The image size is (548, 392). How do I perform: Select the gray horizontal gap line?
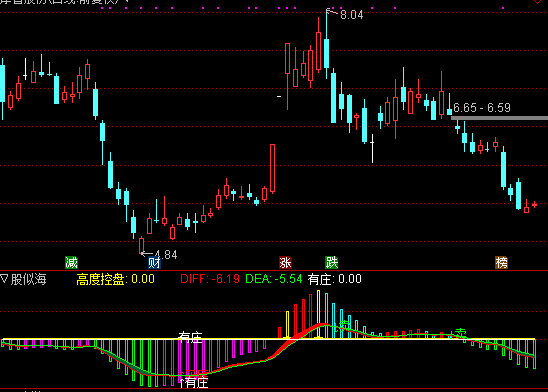[499, 118]
